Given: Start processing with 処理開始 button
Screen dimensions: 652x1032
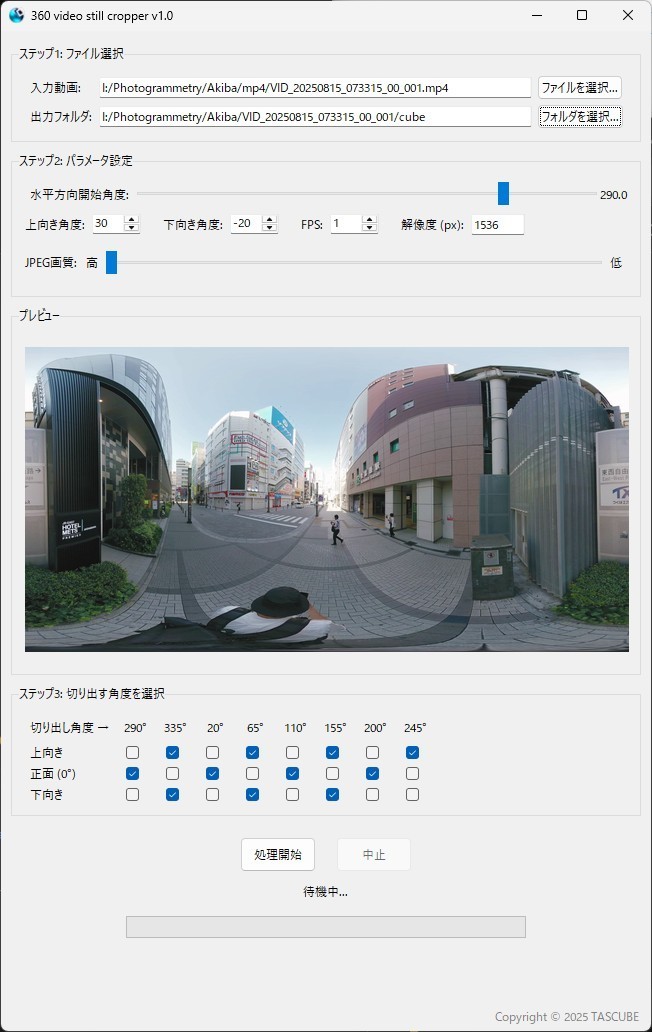Looking at the screenshot, I should click(278, 854).
